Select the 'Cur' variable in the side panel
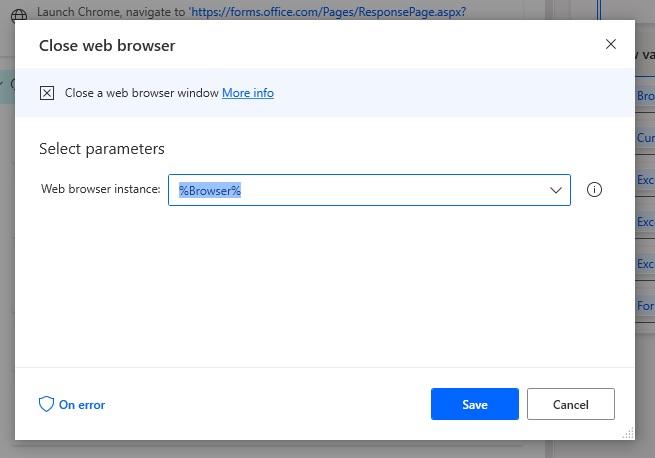 pyautogui.click(x=645, y=137)
